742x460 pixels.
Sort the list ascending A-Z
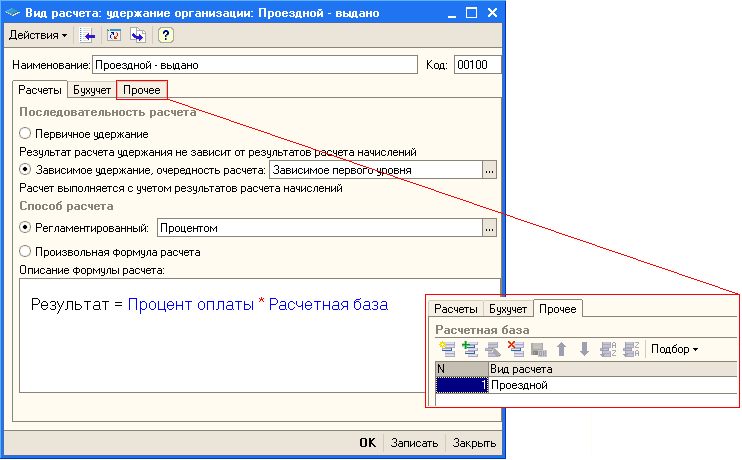608,349
